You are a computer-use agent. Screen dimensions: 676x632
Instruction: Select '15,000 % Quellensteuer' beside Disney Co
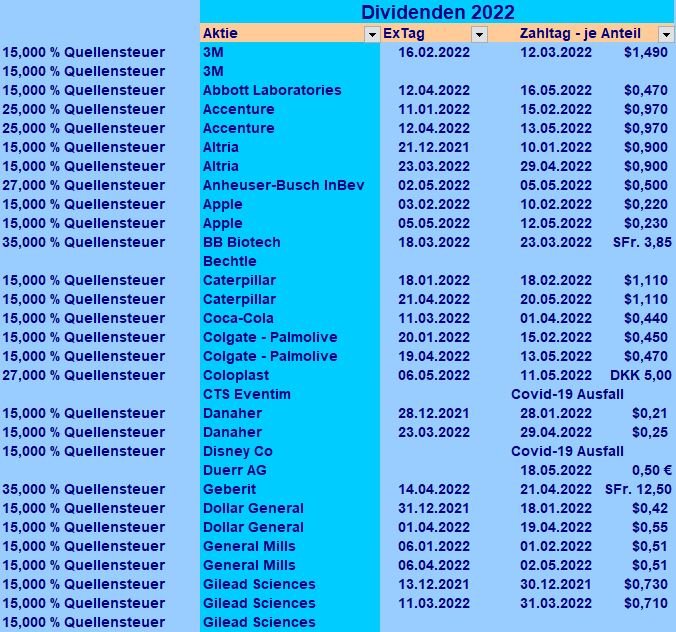(x=84, y=451)
